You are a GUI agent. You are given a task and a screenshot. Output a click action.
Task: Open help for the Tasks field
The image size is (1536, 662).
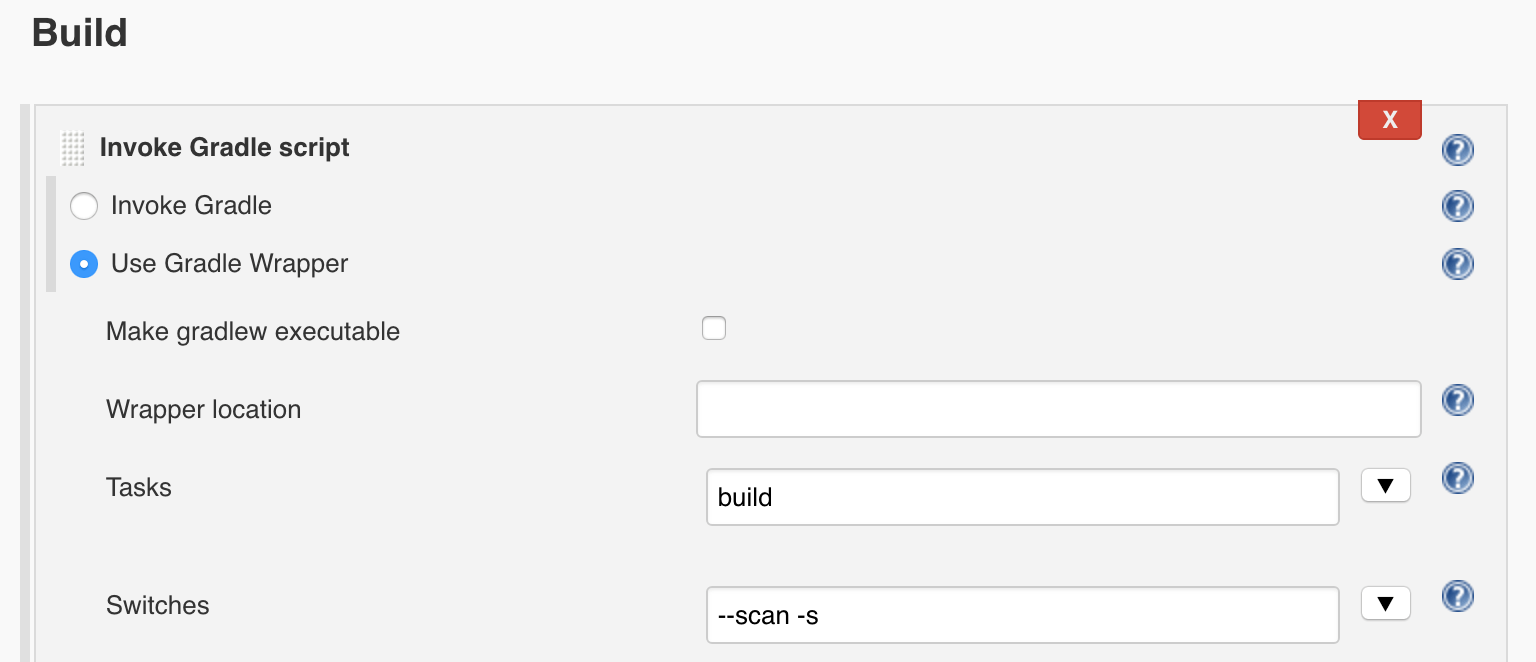(1457, 478)
